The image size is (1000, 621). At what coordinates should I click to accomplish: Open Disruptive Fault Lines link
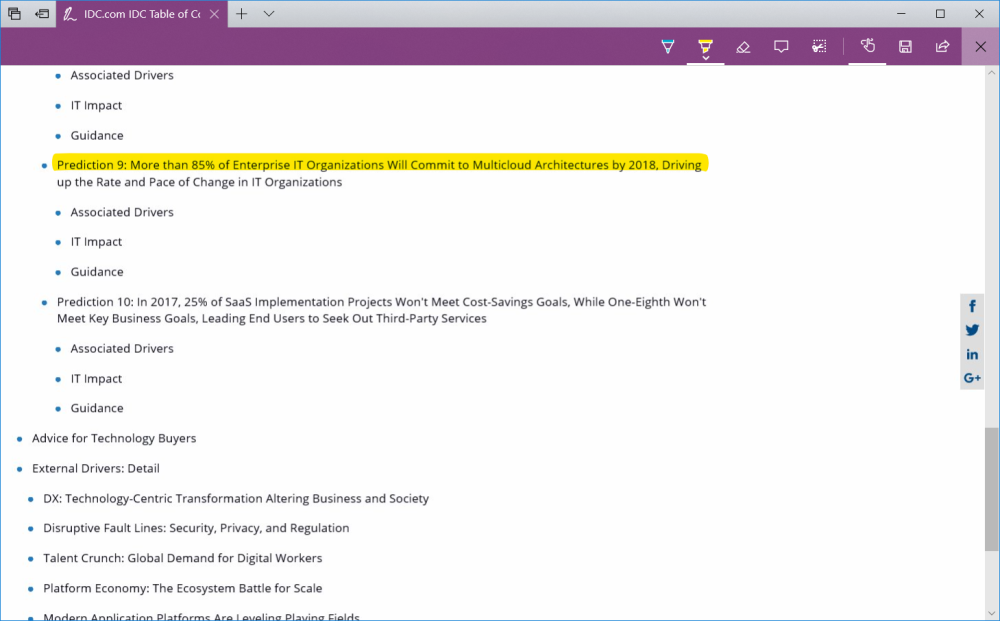point(196,528)
